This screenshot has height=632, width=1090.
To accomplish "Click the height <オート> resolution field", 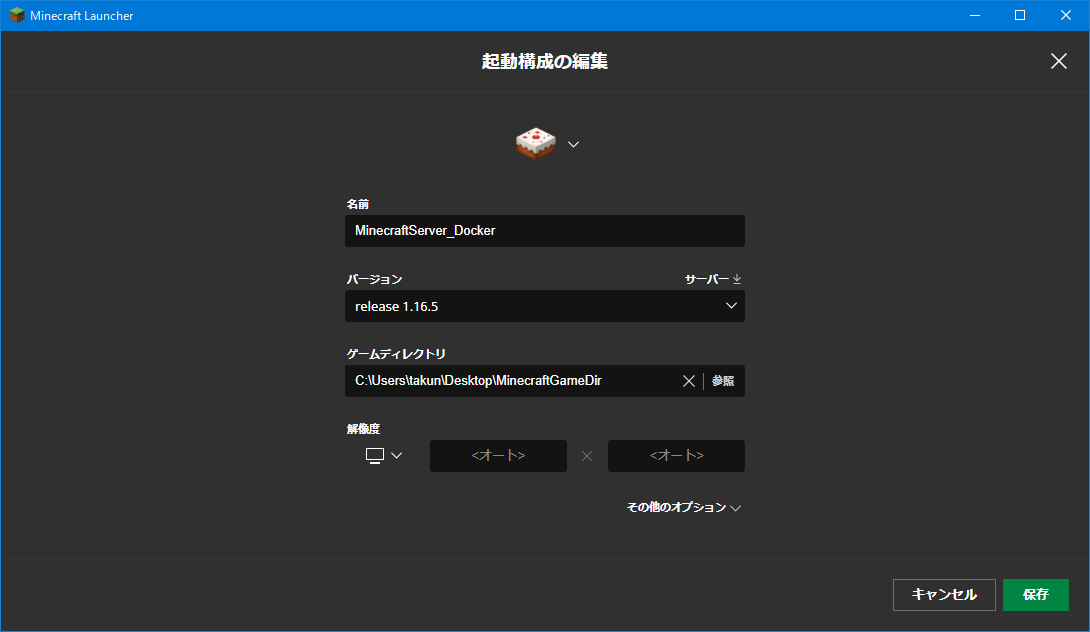I will click(676, 455).
